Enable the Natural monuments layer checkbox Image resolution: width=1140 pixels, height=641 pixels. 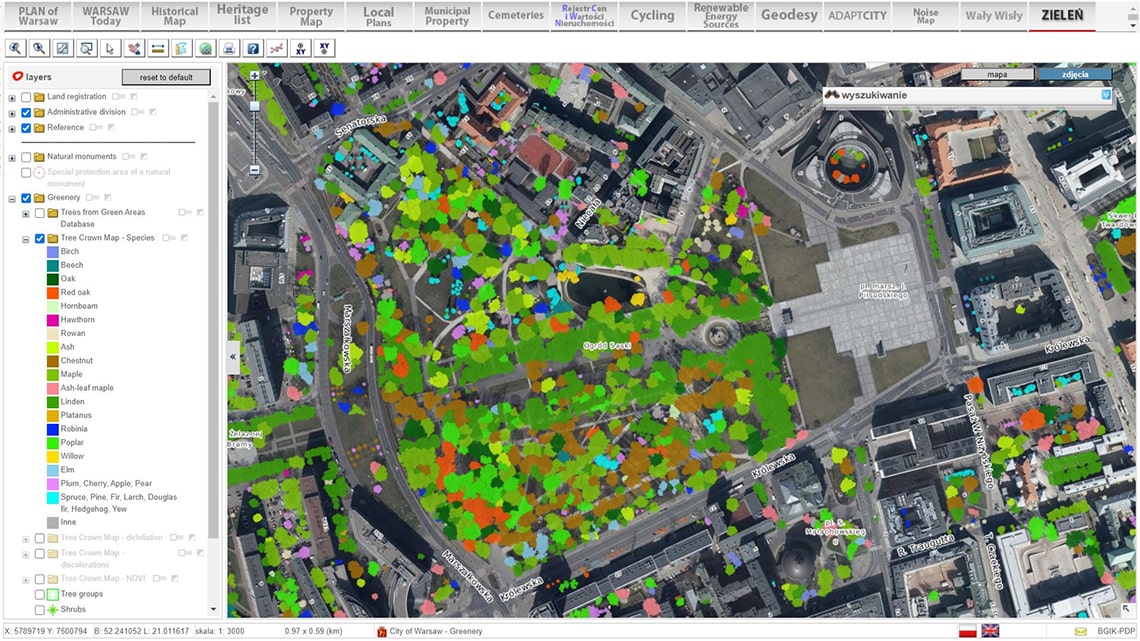(26, 157)
